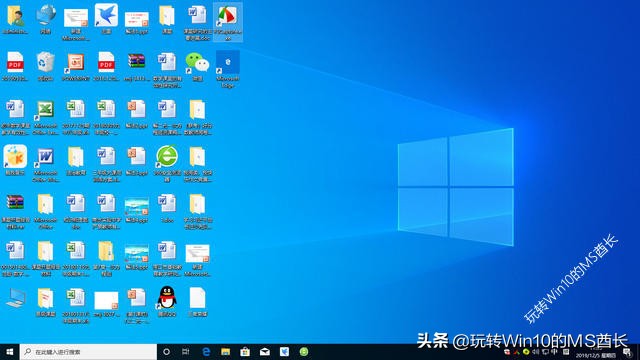Open the Mail app on the taskbar
The height and width of the screenshot is (360, 640).
264,351
